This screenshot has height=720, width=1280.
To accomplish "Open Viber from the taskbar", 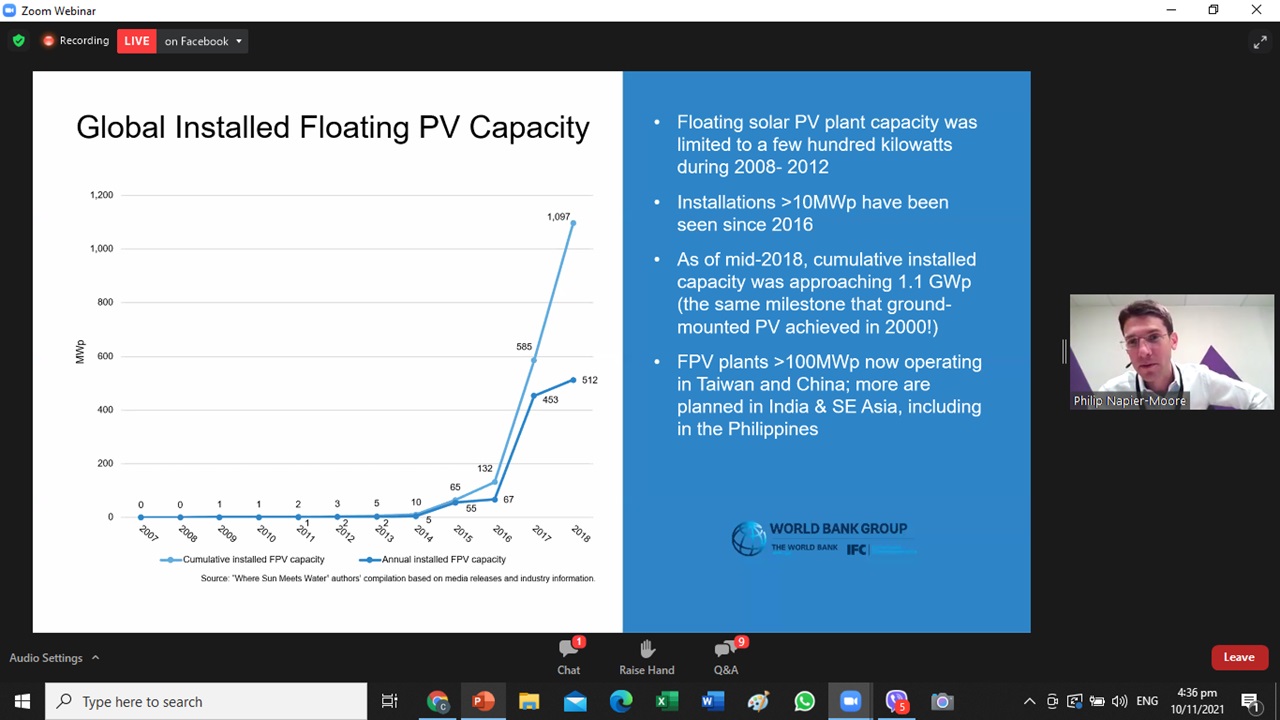I will (896, 702).
